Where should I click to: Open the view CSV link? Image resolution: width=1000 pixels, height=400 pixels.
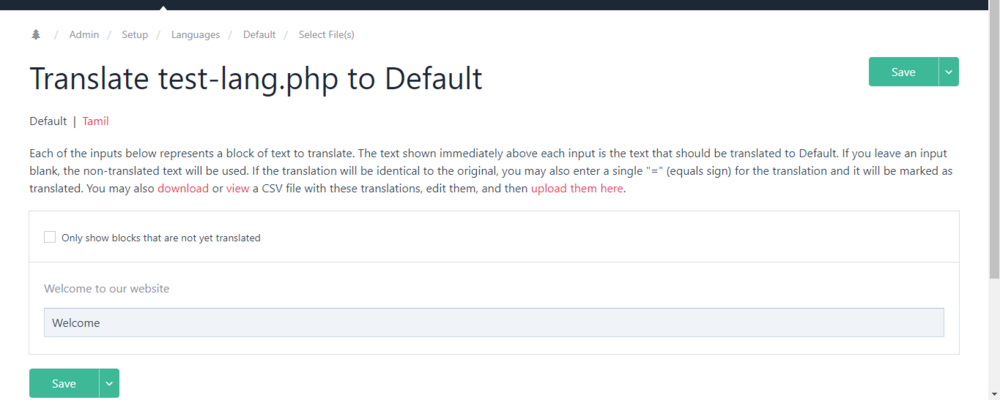pos(238,189)
